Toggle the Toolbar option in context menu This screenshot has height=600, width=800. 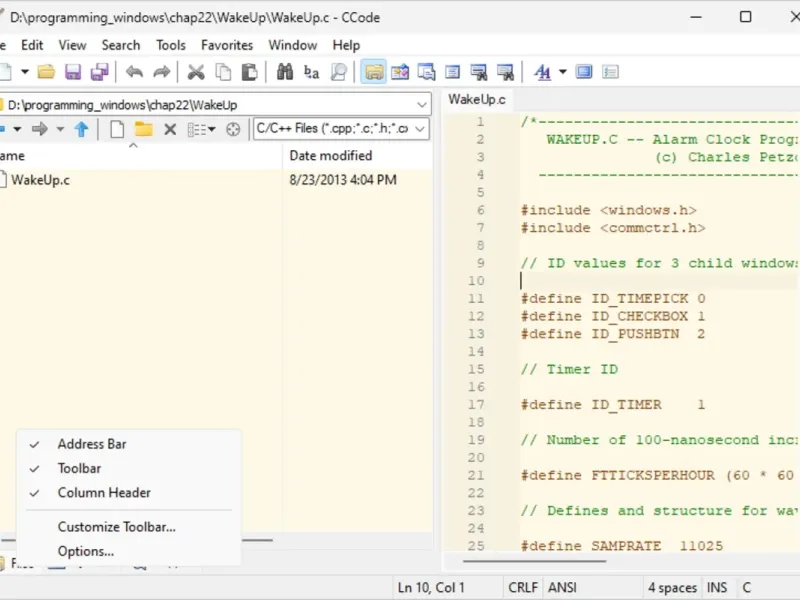(79, 468)
